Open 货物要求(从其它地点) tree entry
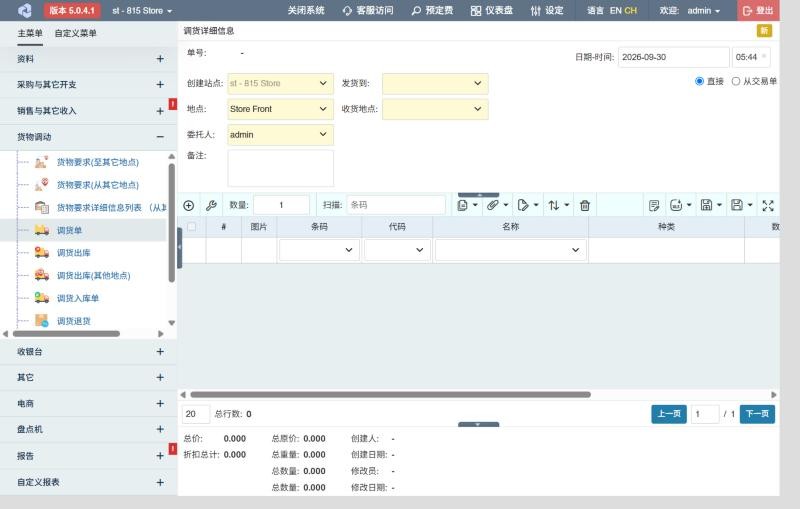Viewport: 800px width, 509px height. click(x=97, y=185)
